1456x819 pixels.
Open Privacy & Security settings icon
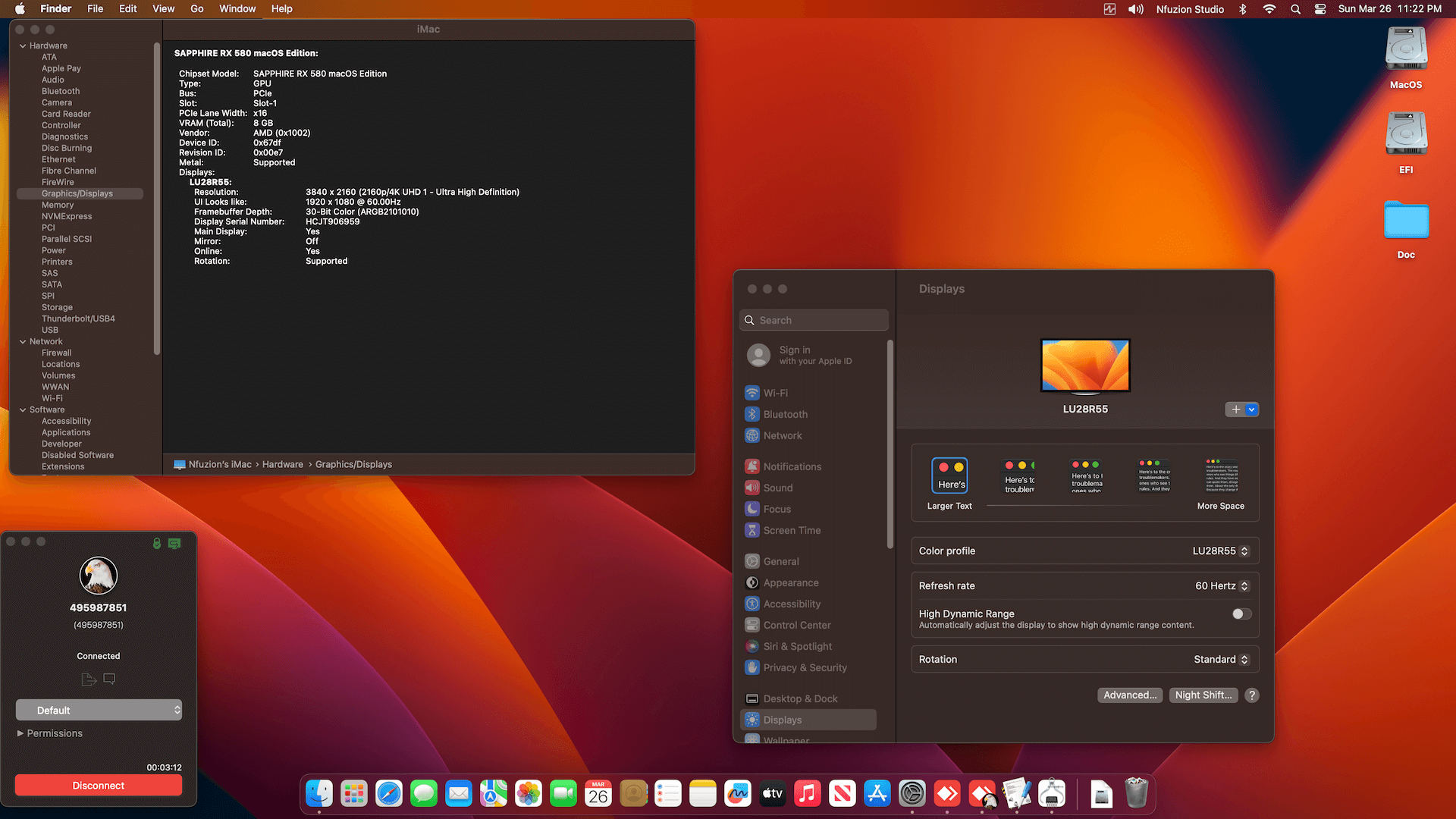[x=752, y=667]
